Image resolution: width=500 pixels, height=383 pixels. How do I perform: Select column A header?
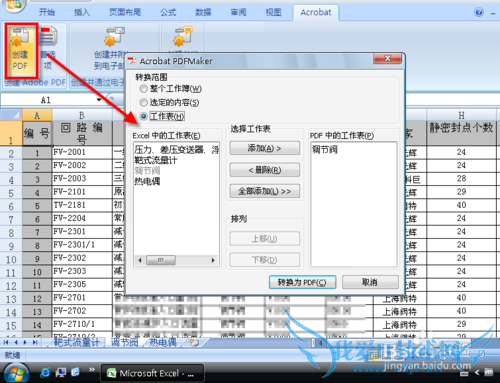click(37, 115)
